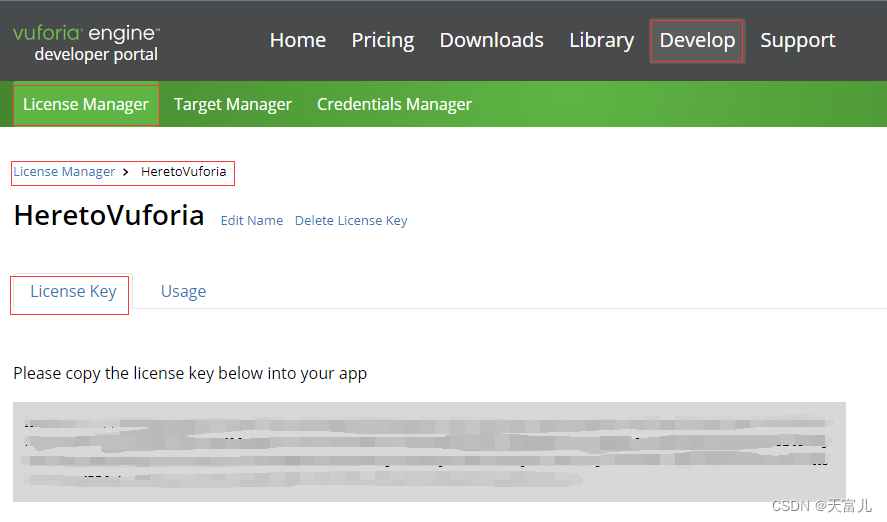Screen dimensions: 887x522
Task: Click the Delete License Key link
Action: pyautogui.click(x=351, y=221)
